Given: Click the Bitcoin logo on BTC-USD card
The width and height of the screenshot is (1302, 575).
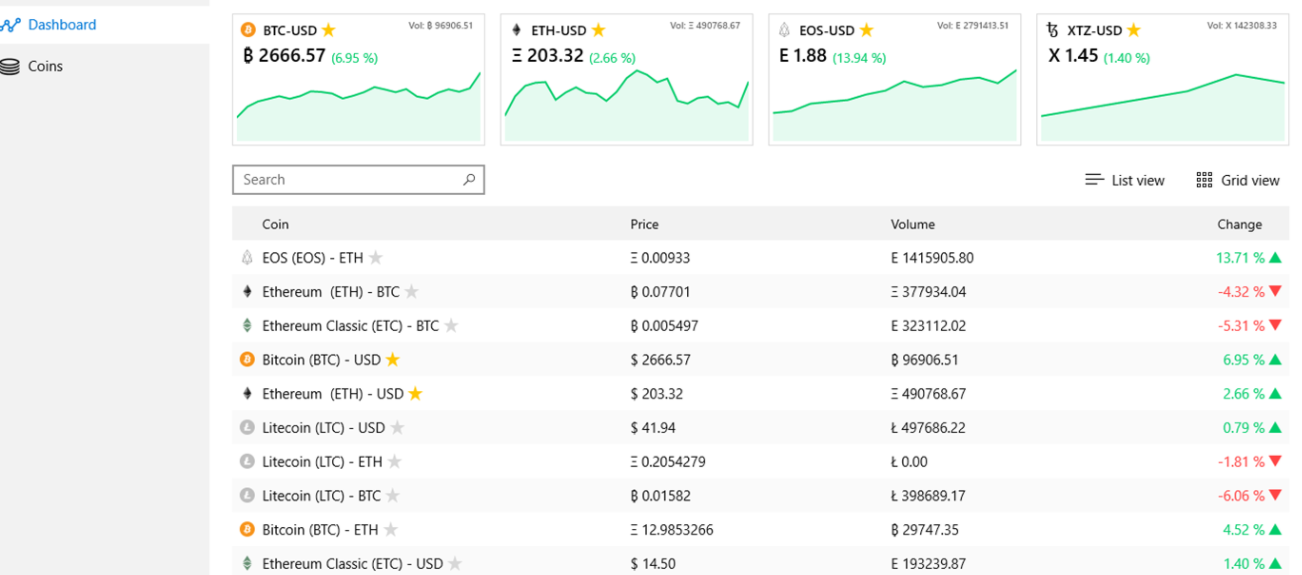Looking at the screenshot, I should click(x=249, y=30).
